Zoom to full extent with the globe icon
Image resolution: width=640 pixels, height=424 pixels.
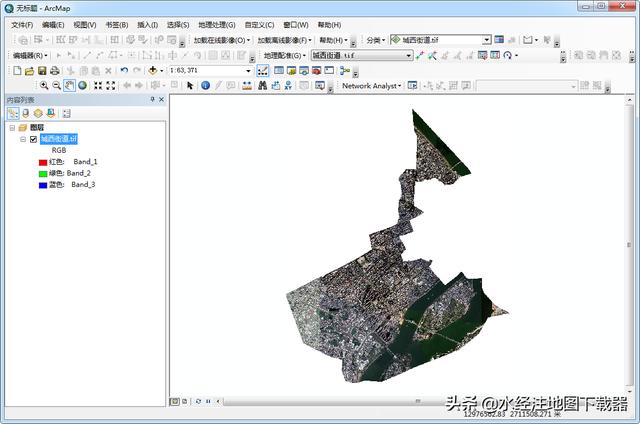click(82, 85)
